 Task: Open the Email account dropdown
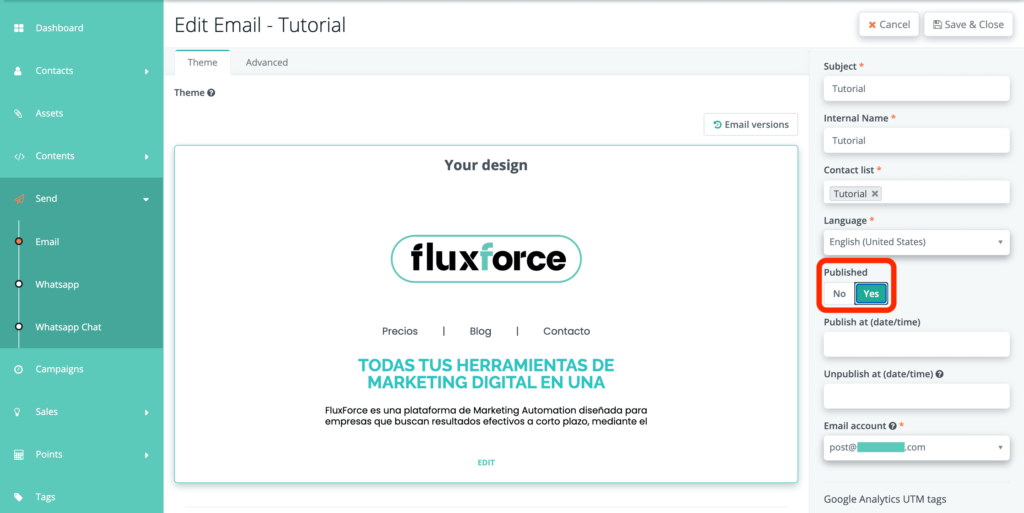(916, 448)
